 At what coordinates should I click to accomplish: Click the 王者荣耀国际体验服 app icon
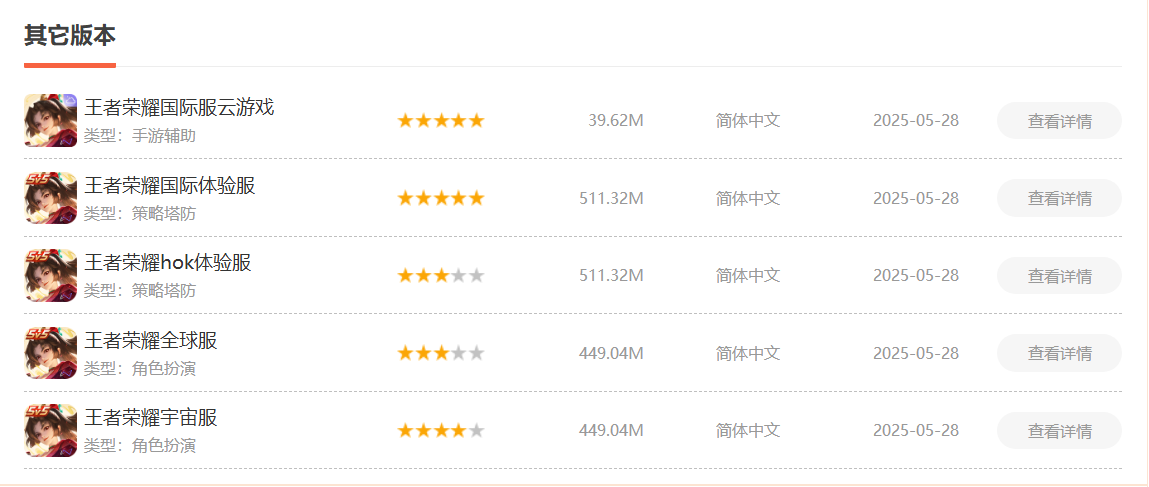point(50,198)
